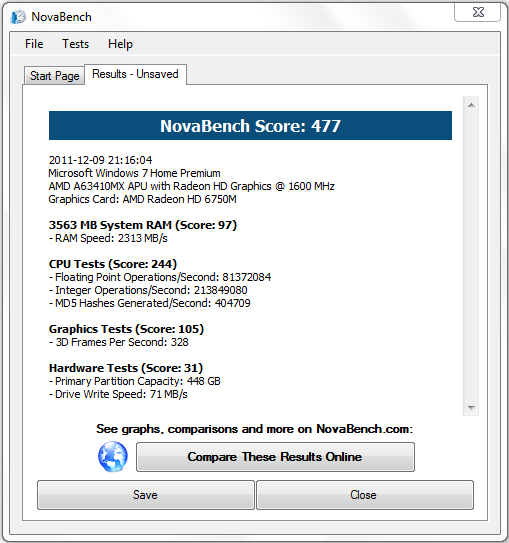Click Compare These Results Online button
This screenshot has height=543, width=509.
(x=275, y=457)
